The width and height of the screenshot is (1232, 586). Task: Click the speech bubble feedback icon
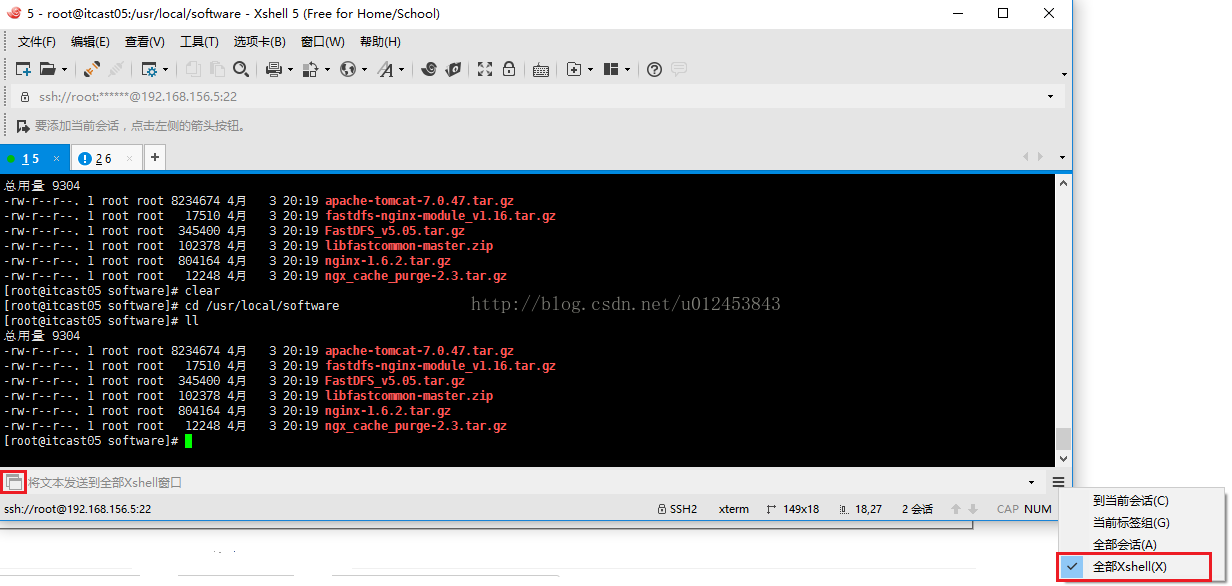point(679,69)
